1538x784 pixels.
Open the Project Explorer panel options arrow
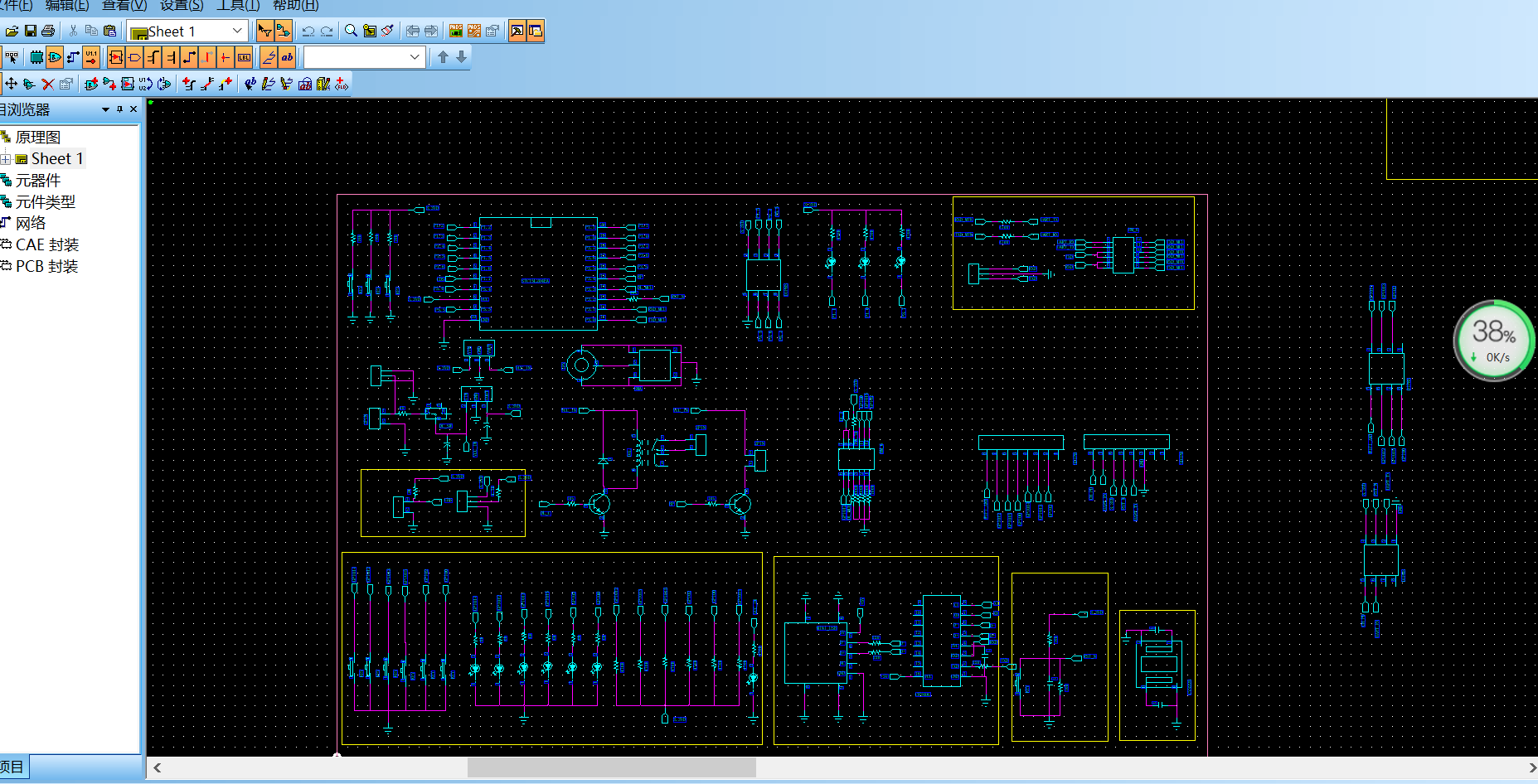click(105, 109)
